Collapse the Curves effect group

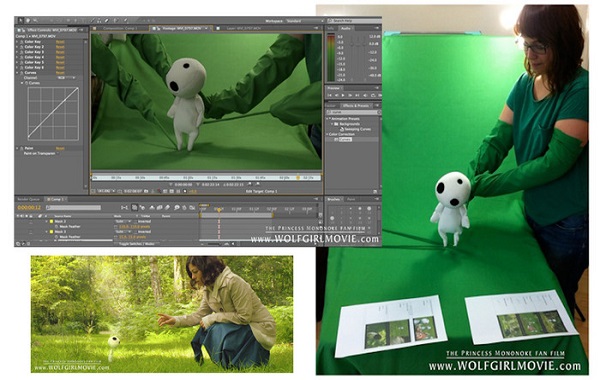tap(17, 72)
